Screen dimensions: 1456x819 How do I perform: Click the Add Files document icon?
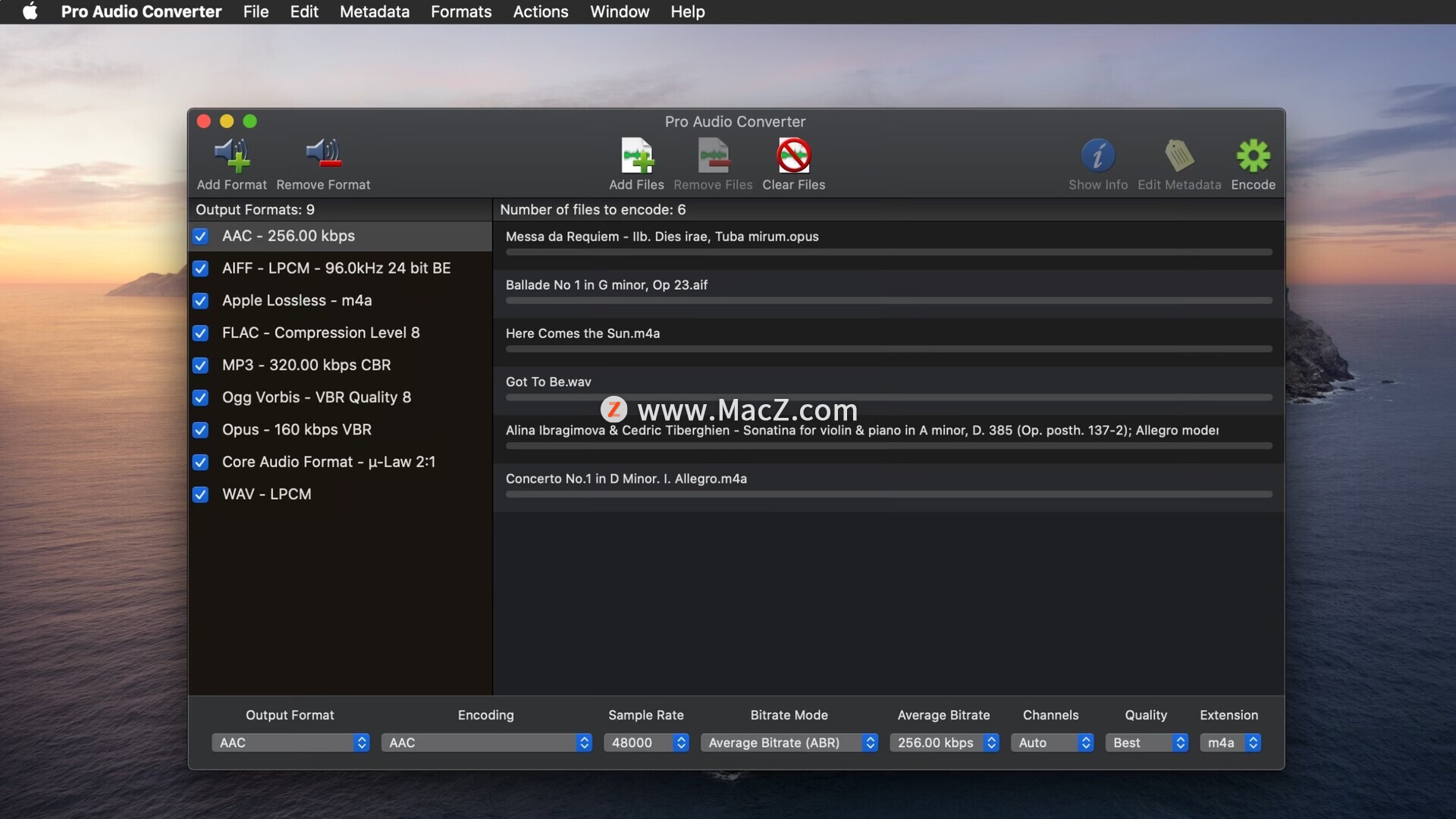(x=636, y=155)
